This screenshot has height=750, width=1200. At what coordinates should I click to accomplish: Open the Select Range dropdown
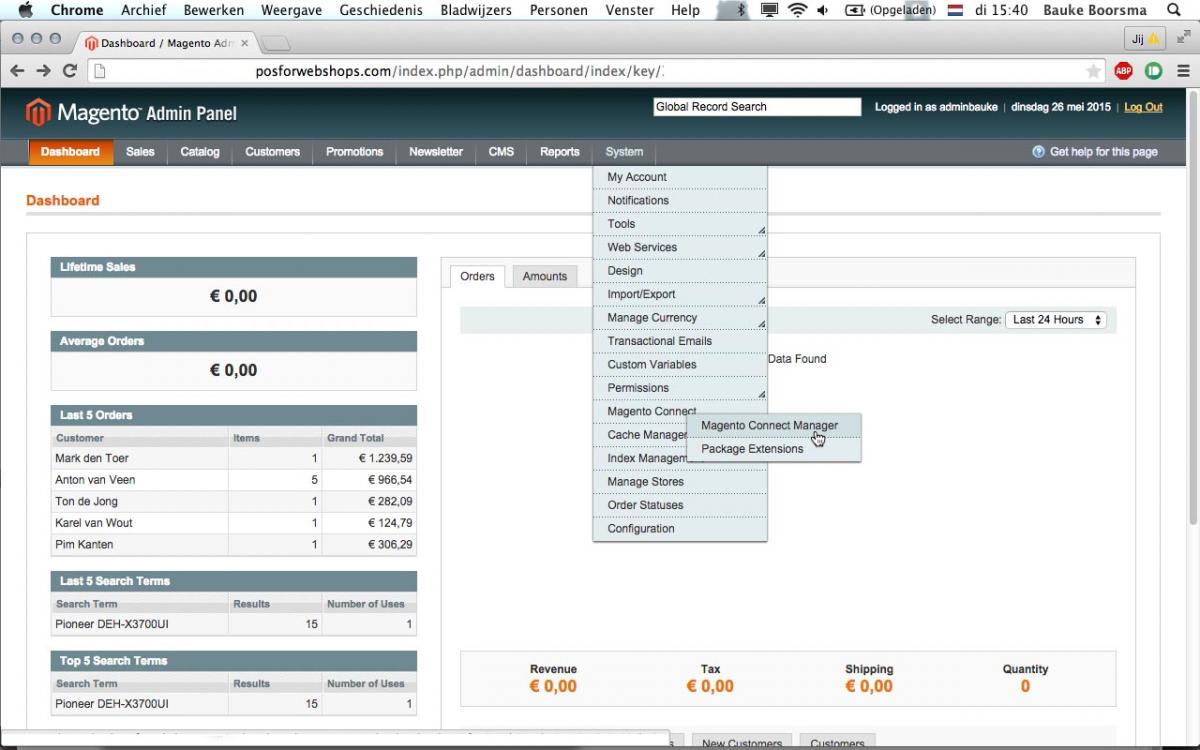tap(1056, 320)
